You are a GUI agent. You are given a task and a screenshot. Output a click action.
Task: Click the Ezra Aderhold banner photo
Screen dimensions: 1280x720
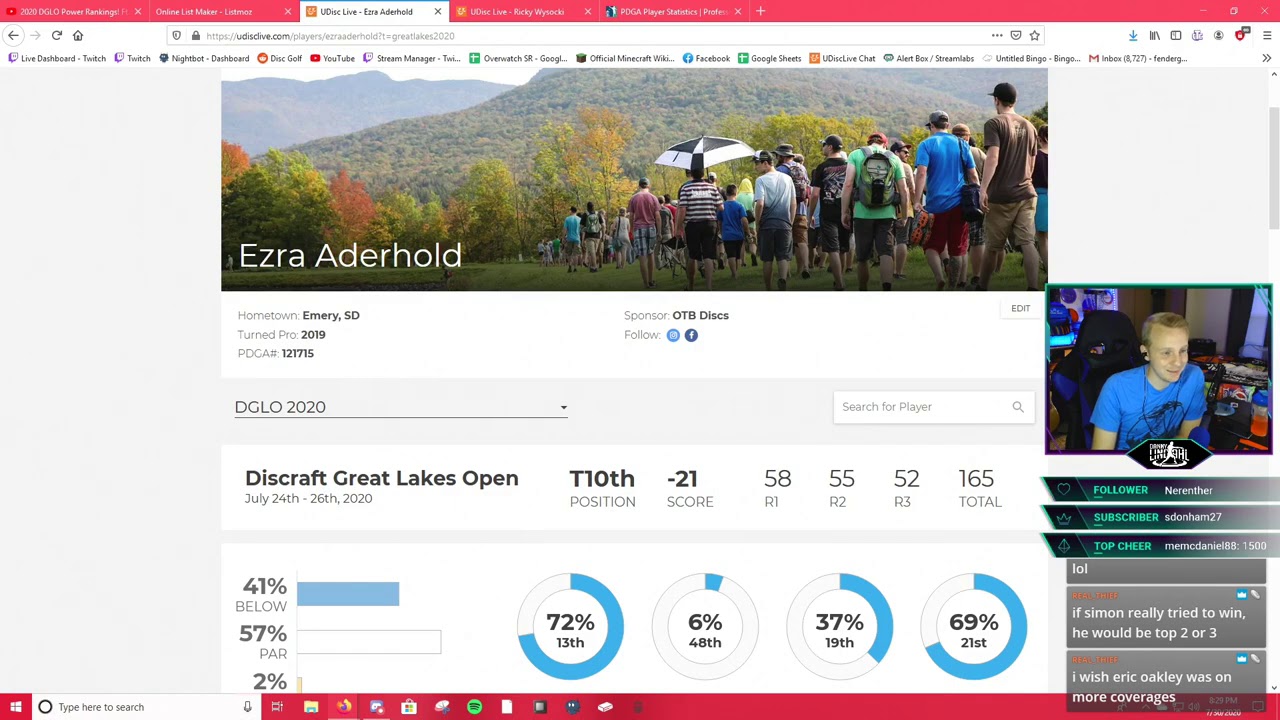(634, 180)
